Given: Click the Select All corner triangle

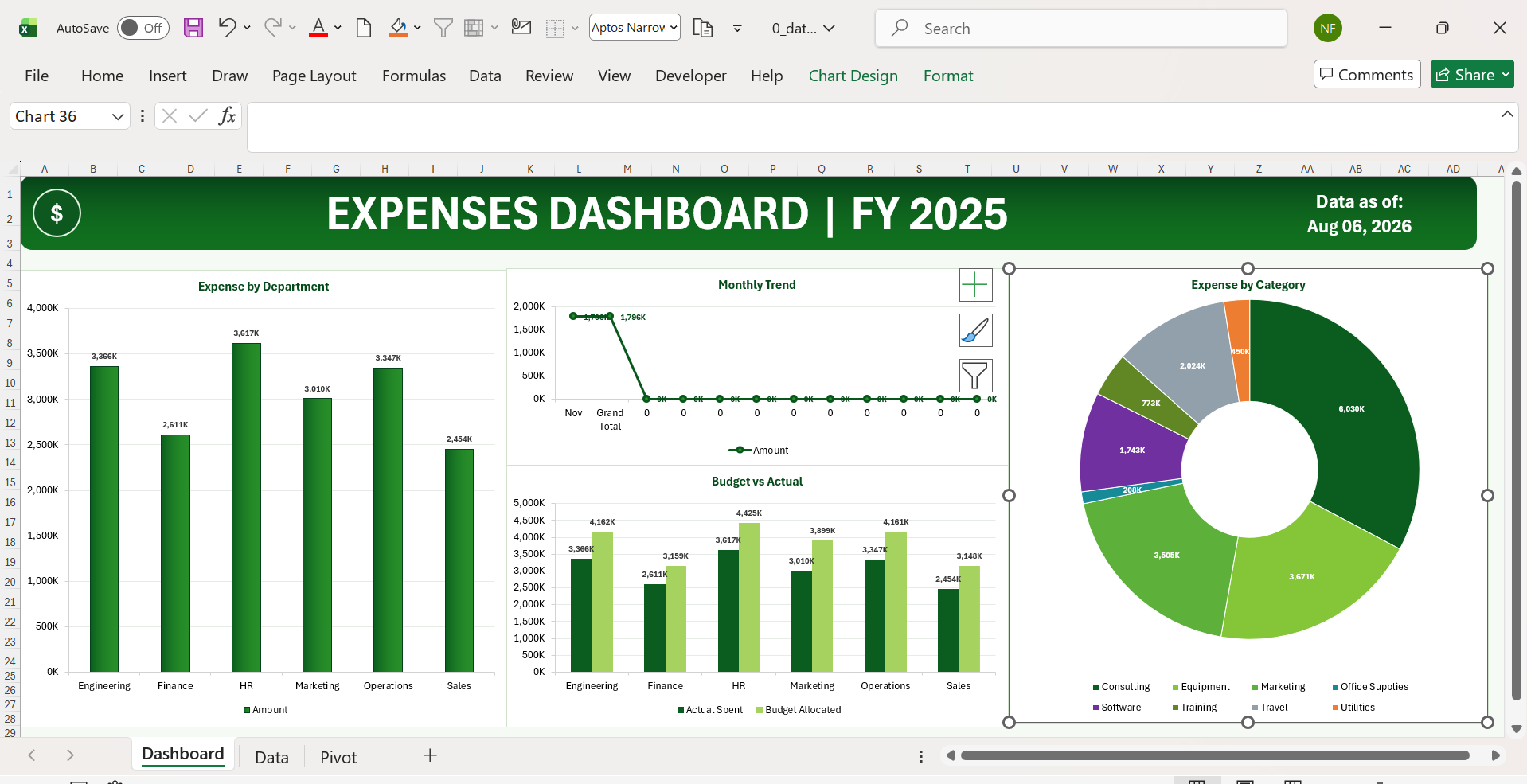Looking at the screenshot, I should (13, 169).
